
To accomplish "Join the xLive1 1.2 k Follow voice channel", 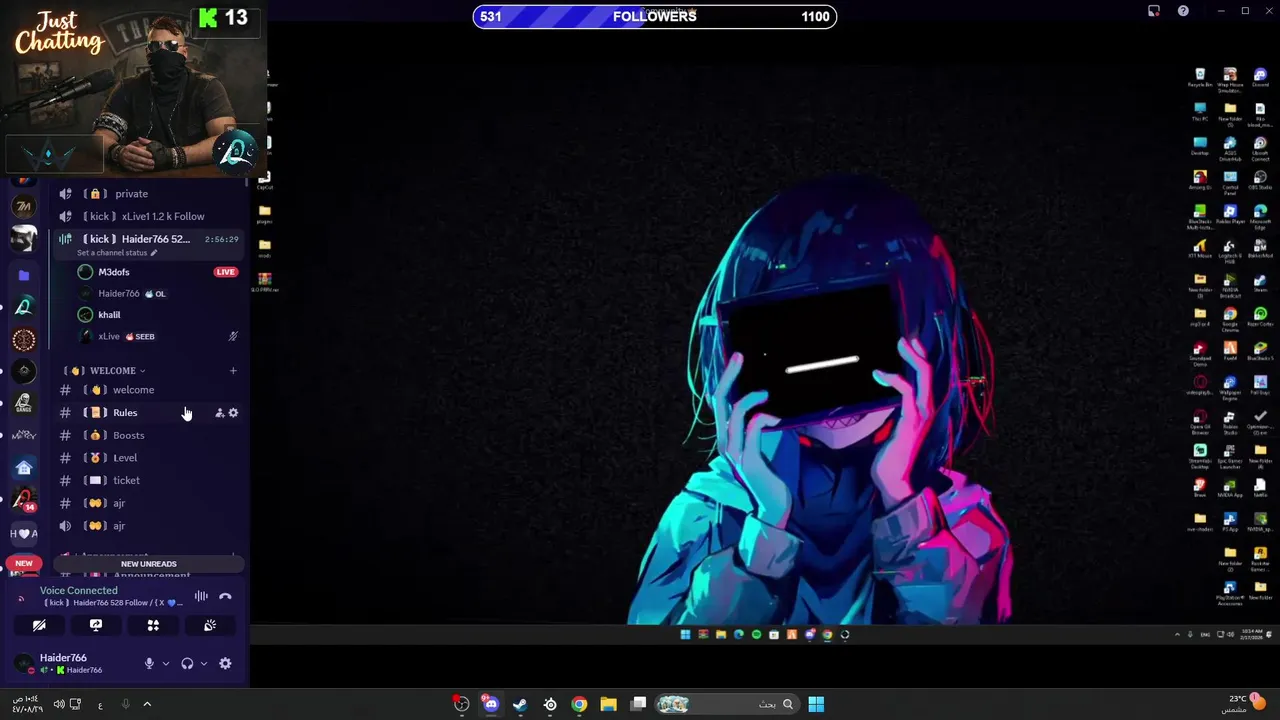I will [150, 216].
